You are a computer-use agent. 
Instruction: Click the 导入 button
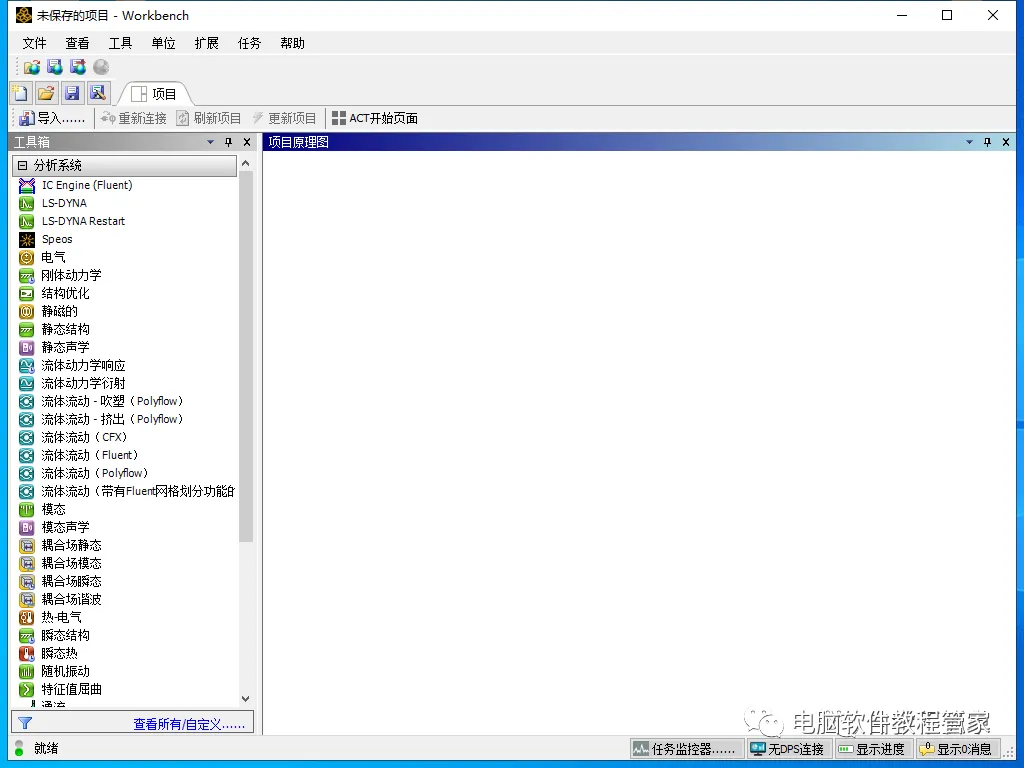(53, 118)
